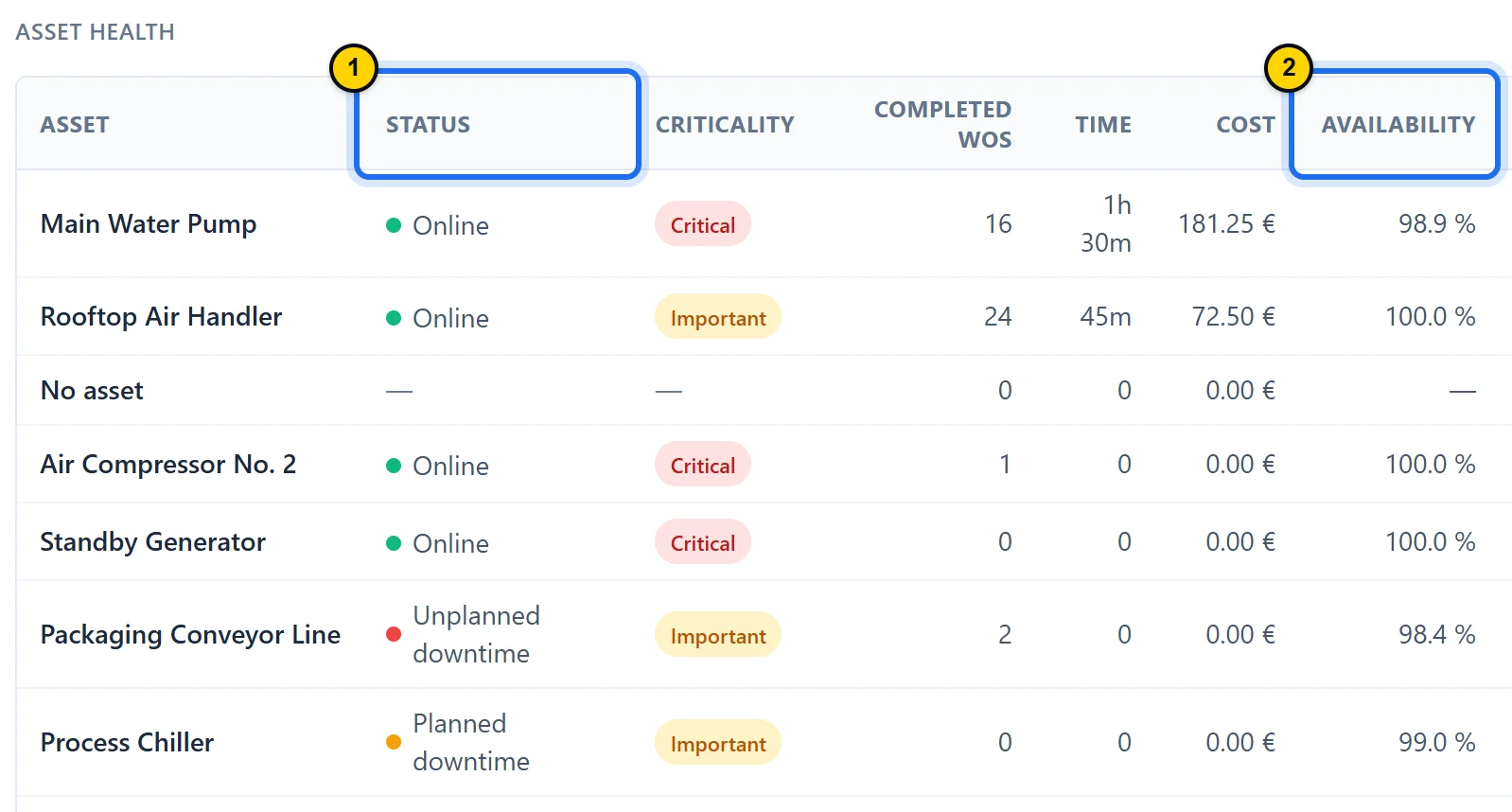Sort the table by Criticality header
Viewport: 1512px width, 812px height.
[725, 125]
